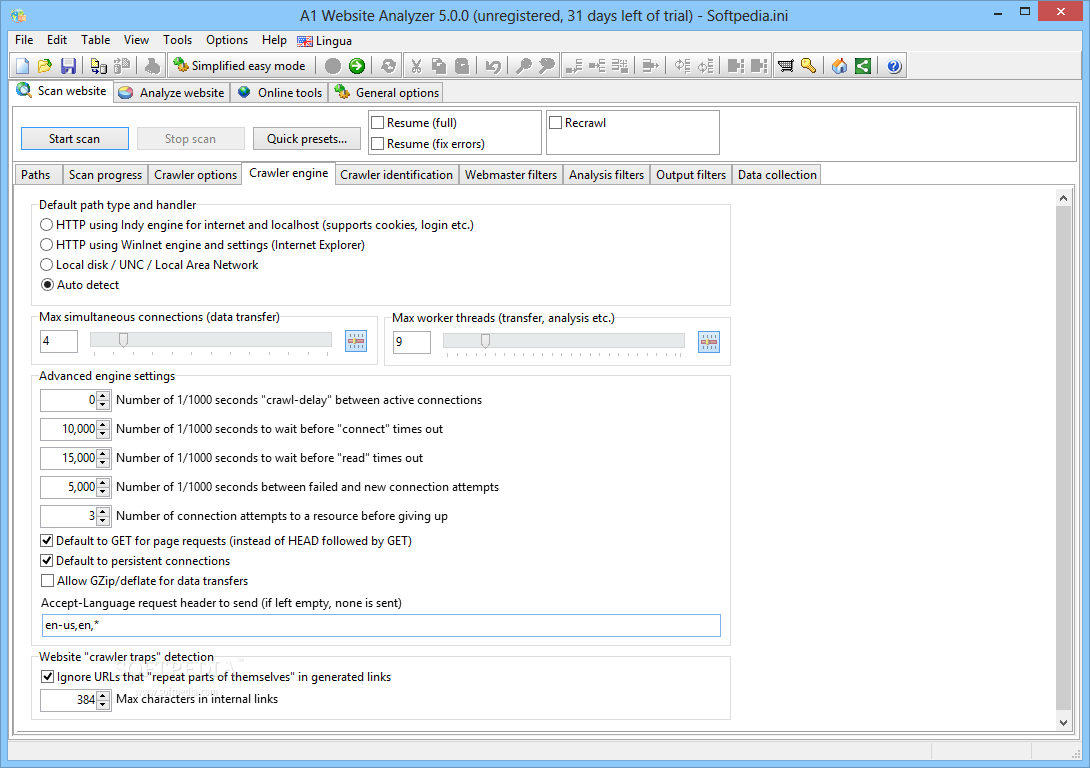Click the max worker threads slider thumb
Image resolution: width=1090 pixels, height=768 pixels.
485,341
